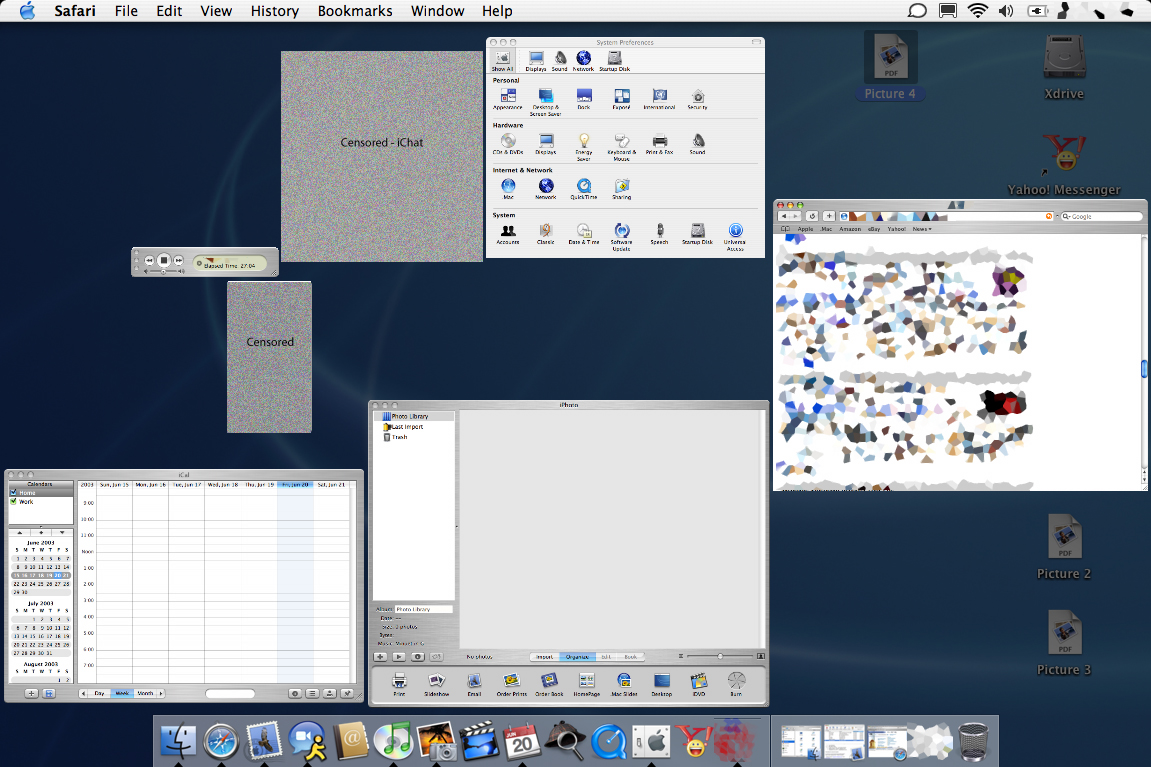Click the mini-calendar up arrow in iCal

(18, 532)
